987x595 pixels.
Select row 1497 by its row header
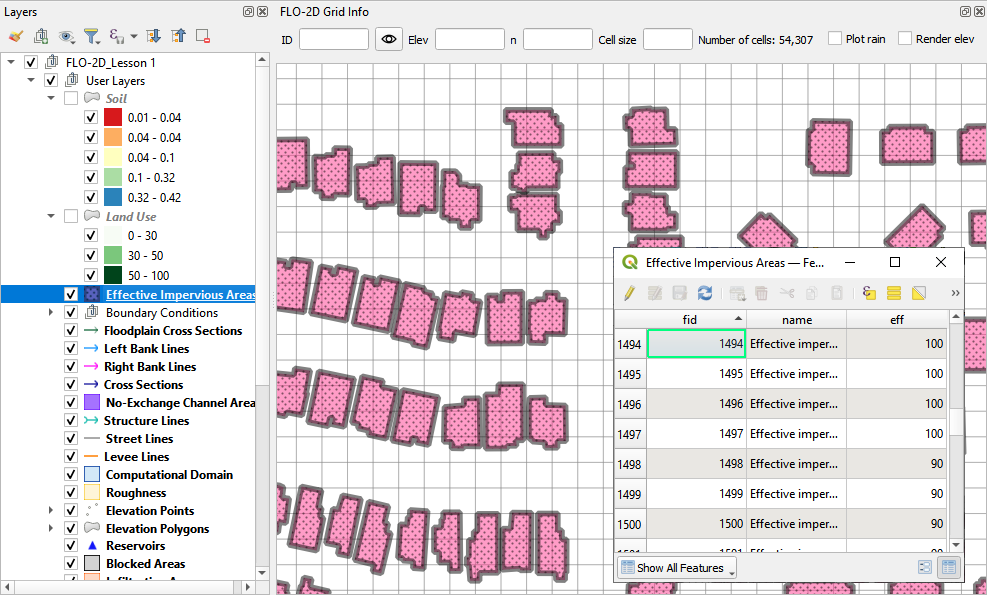pyautogui.click(x=630, y=434)
